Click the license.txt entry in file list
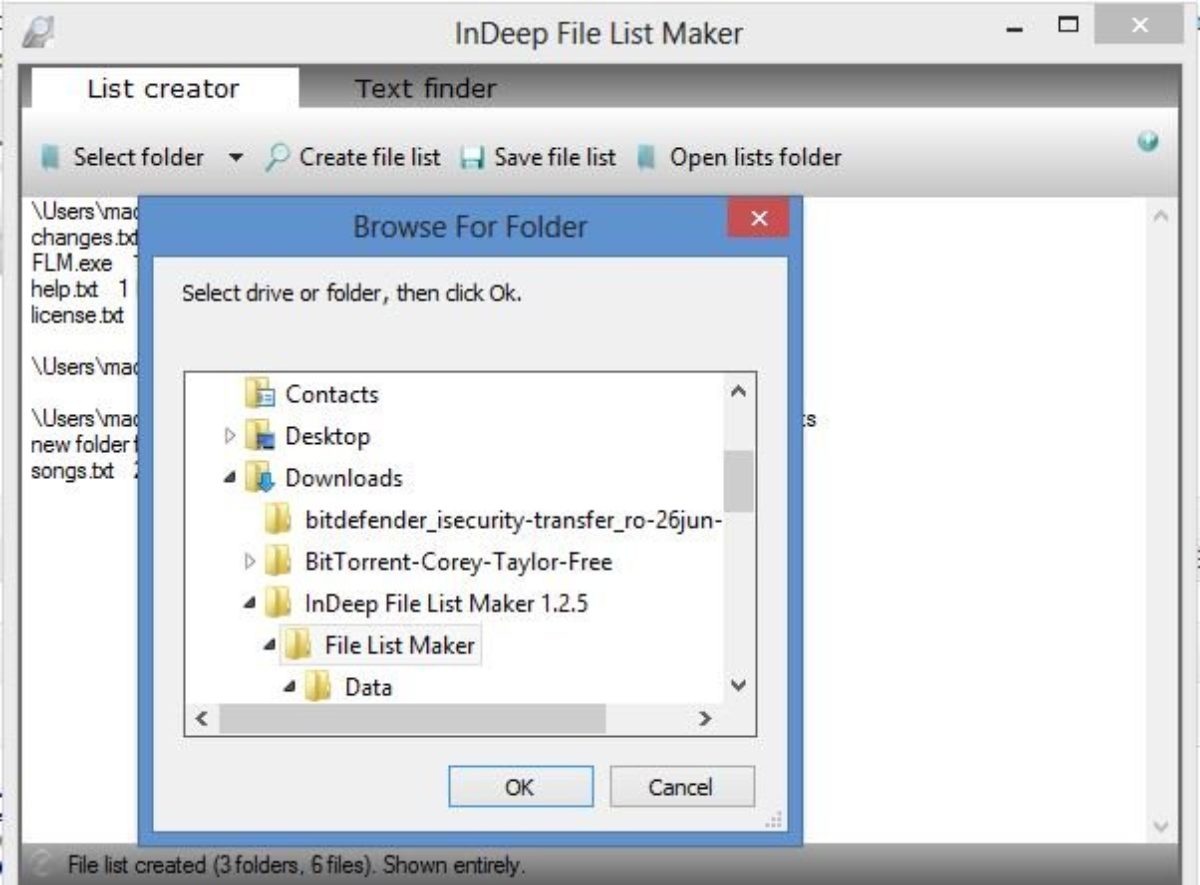Viewport: 1200px width, 885px height. tap(78, 316)
